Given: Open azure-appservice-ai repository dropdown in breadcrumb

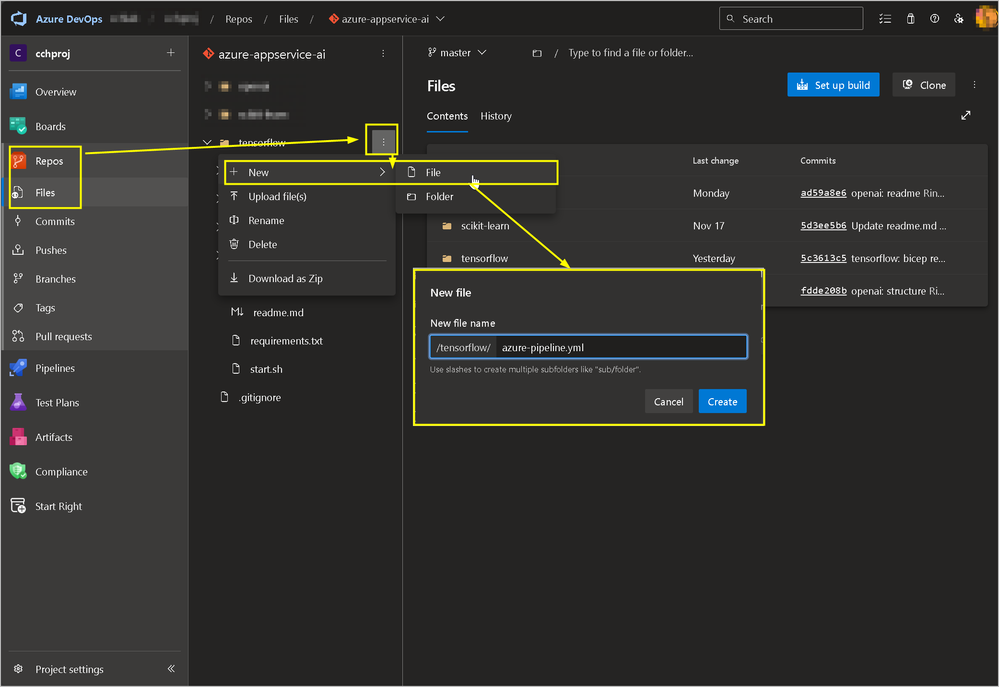Looking at the screenshot, I should pos(386,19).
